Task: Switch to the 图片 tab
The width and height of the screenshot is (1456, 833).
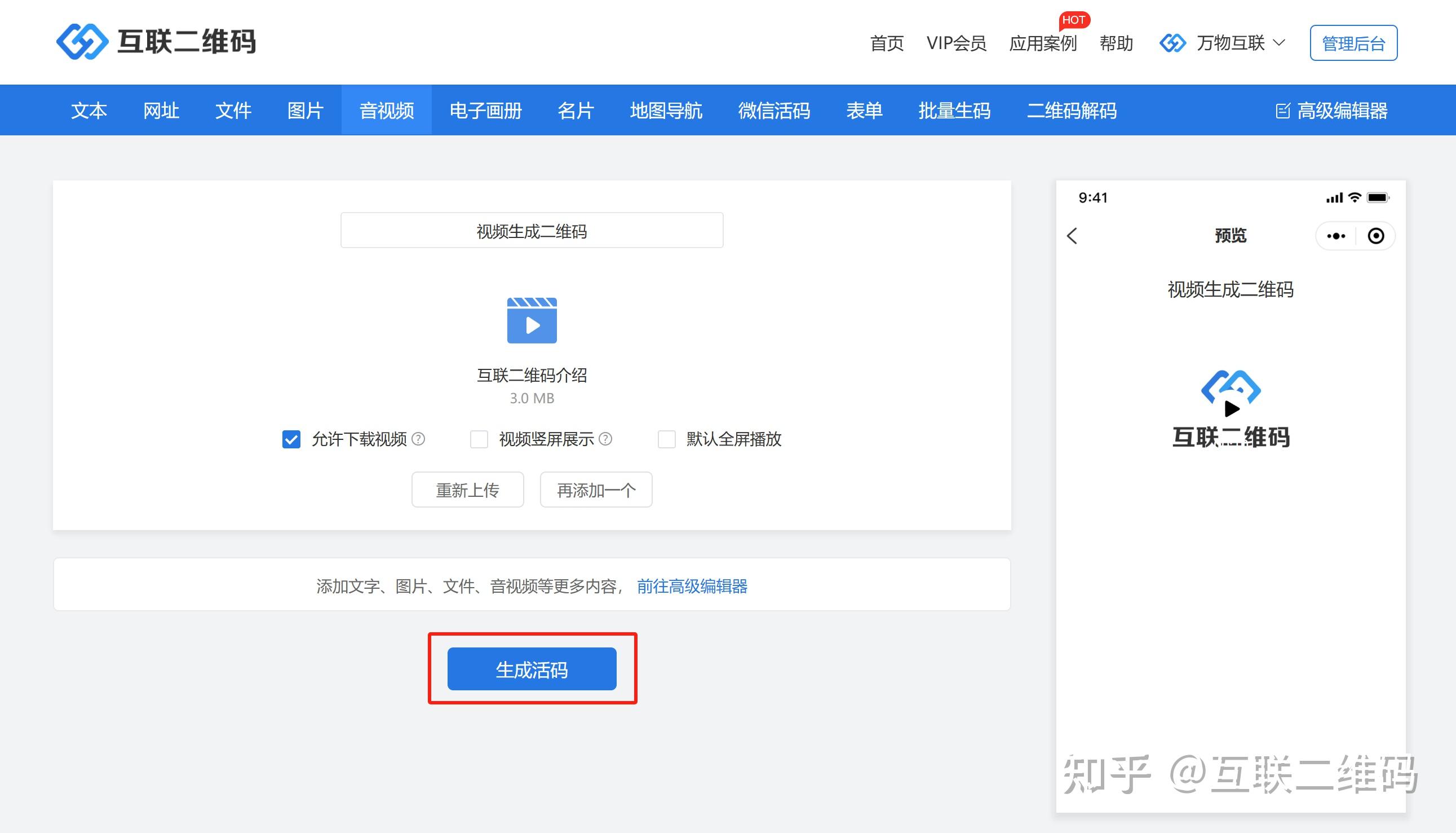Action: [306, 111]
